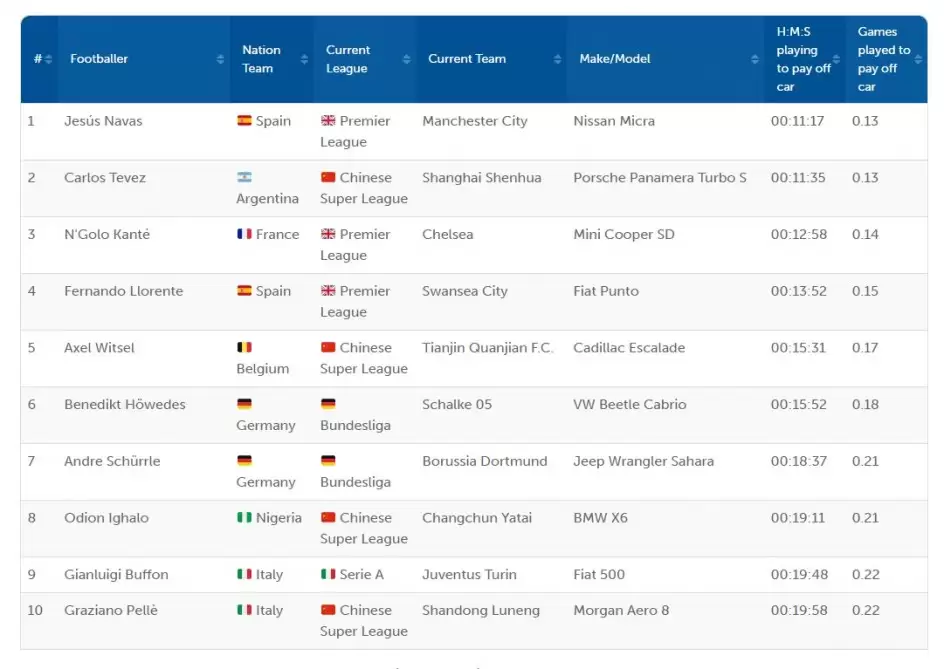944x669 pixels.
Task: Click the Gianluigi Buffon name cell
Action: pos(116,575)
